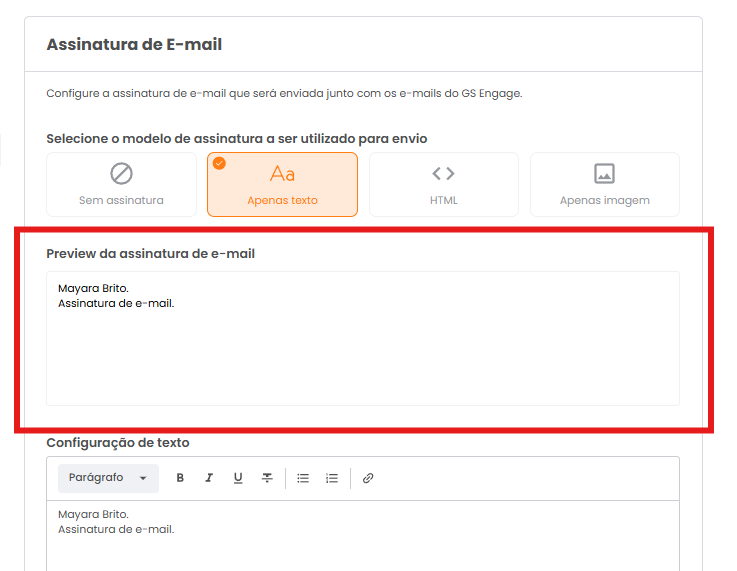This screenshot has height=571, width=737.
Task: Pick the Apenas texto signature model
Action: click(x=282, y=184)
